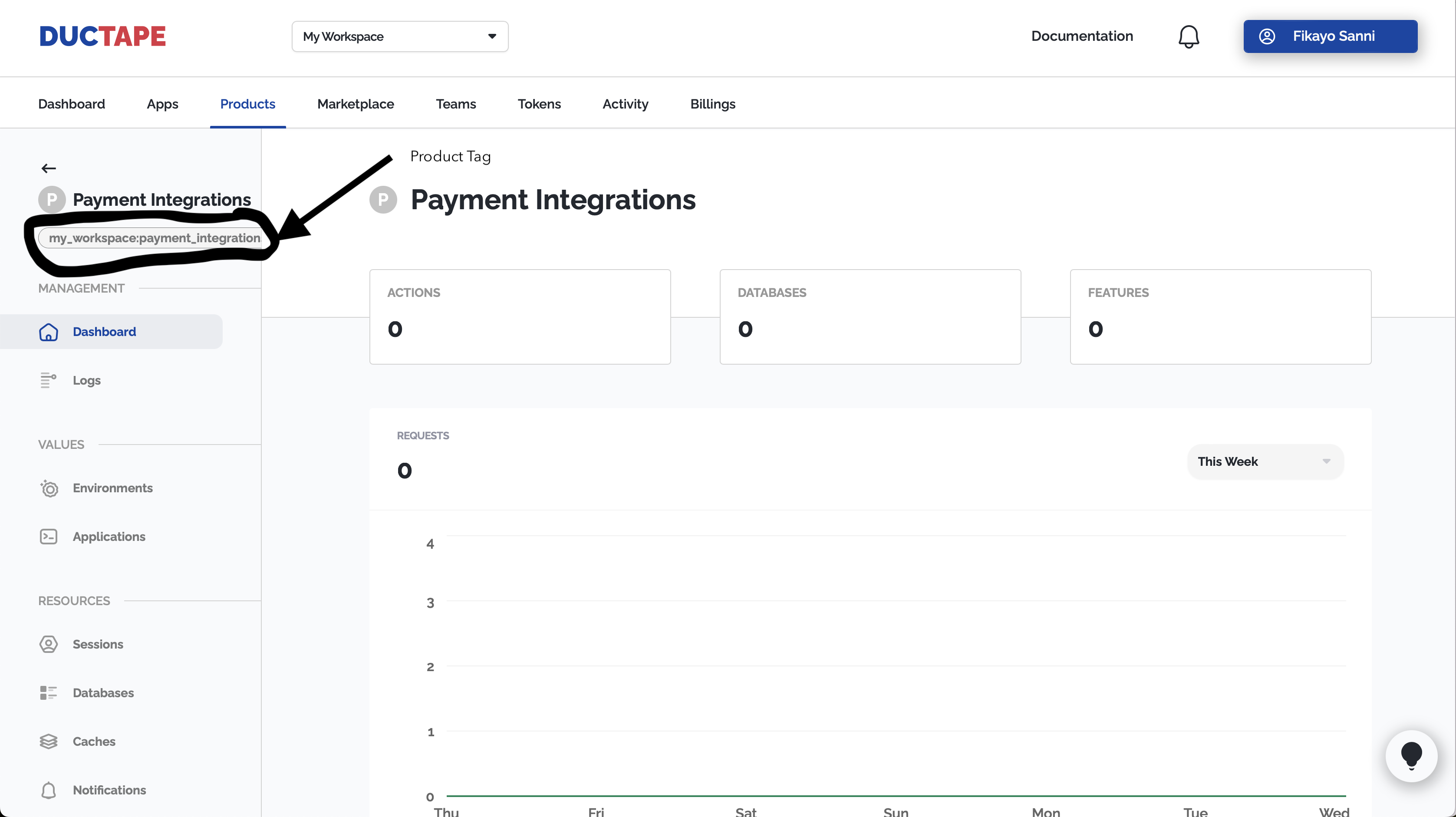This screenshot has width=1456, height=817.
Task: Open the Teams tab
Action: [x=455, y=104]
